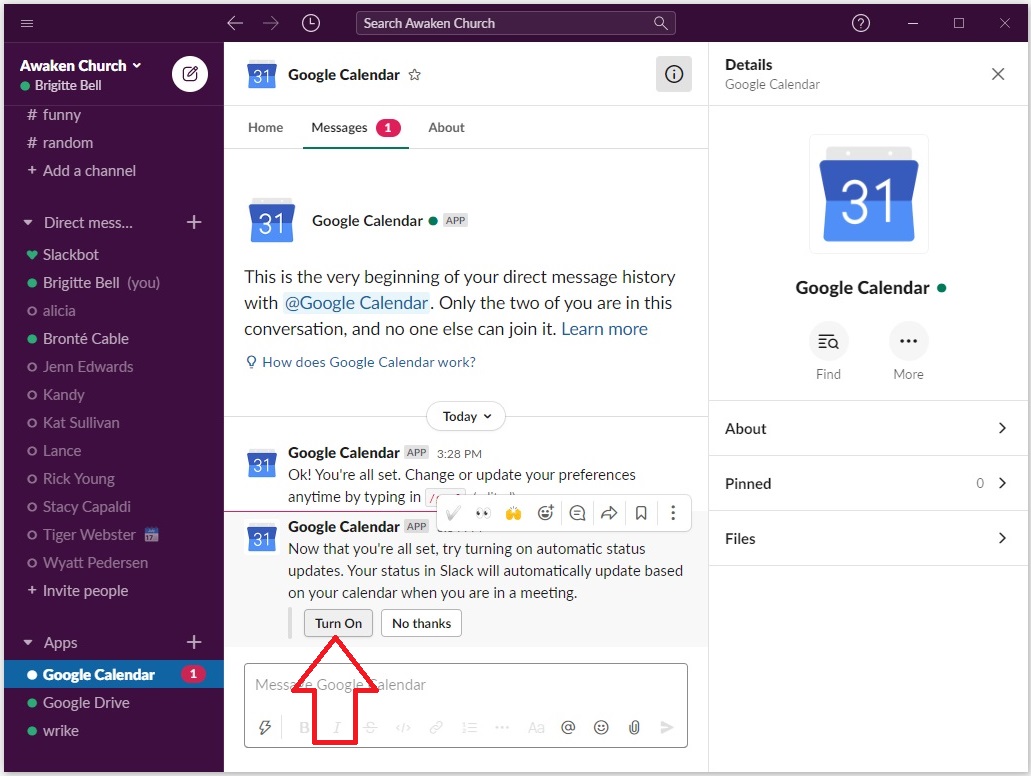Click the Find icon in Details

tap(828, 341)
